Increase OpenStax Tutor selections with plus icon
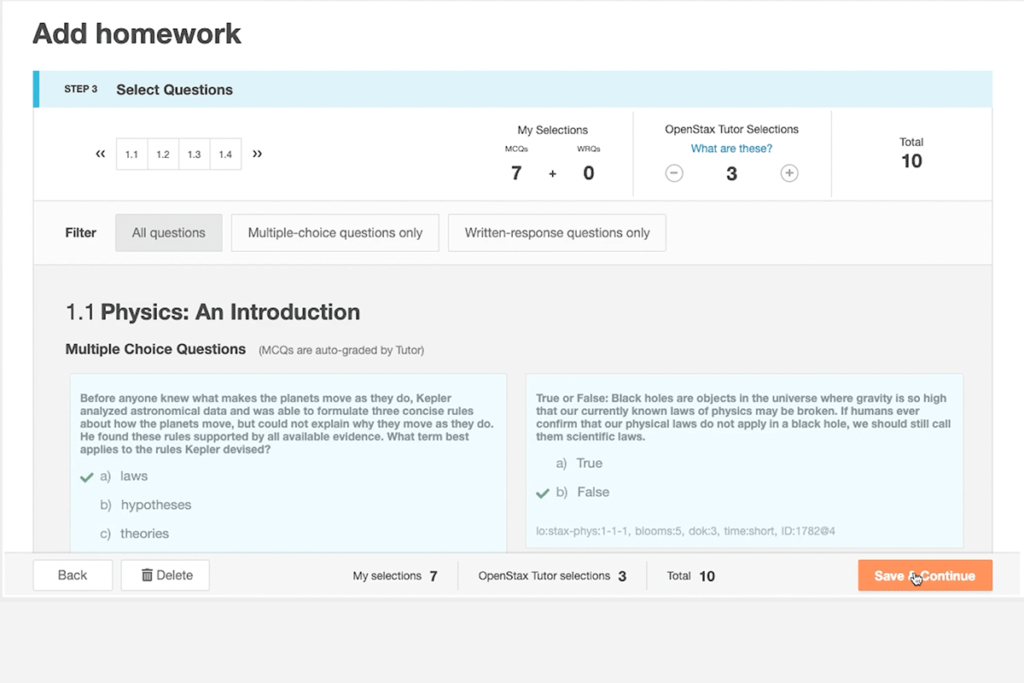The height and width of the screenshot is (683, 1024). 789,174
